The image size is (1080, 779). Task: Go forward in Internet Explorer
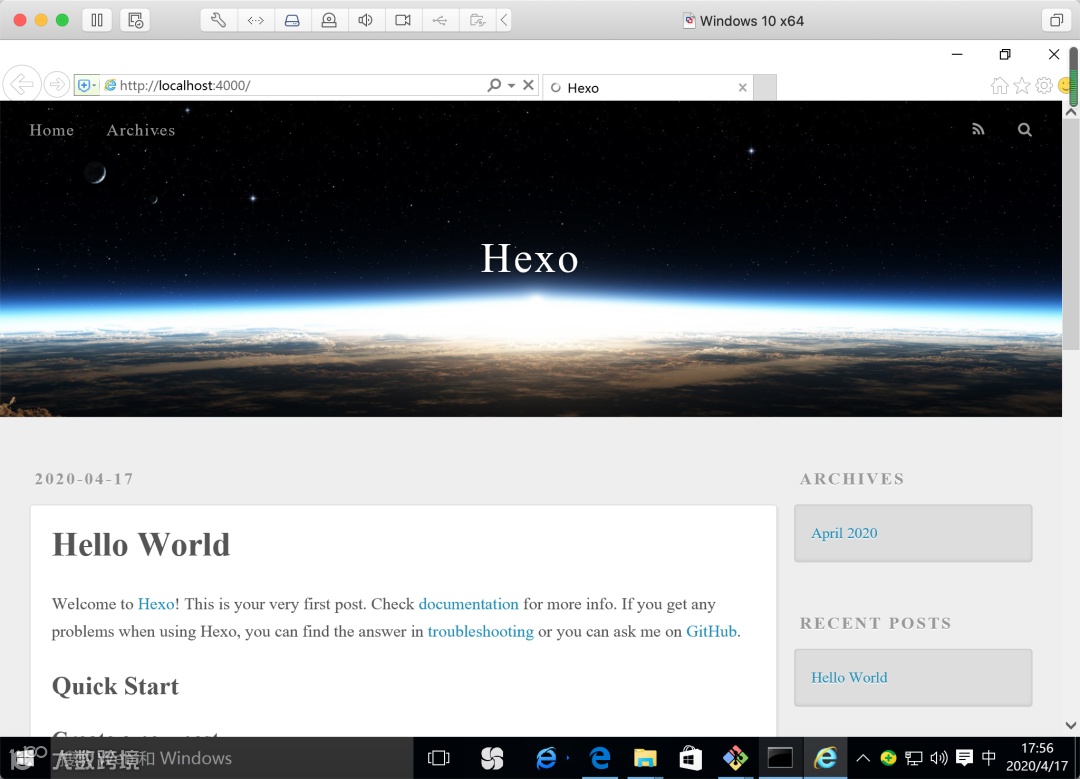[x=56, y=85]
